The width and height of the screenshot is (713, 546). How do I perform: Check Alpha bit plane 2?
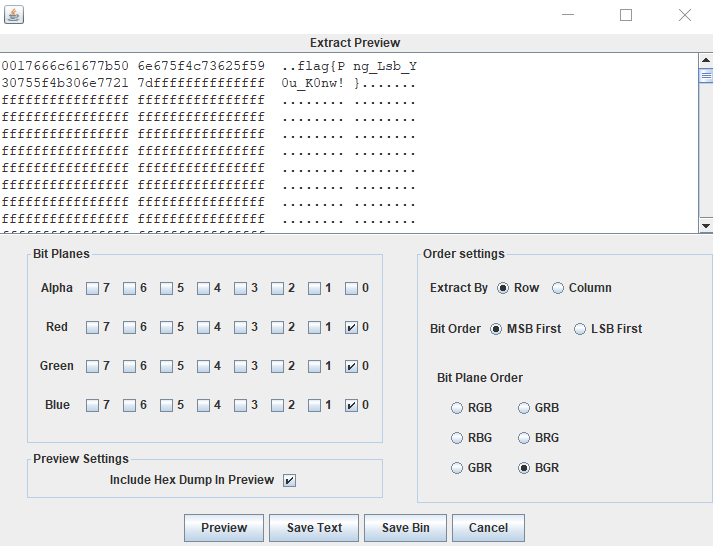tap(277, 289)
